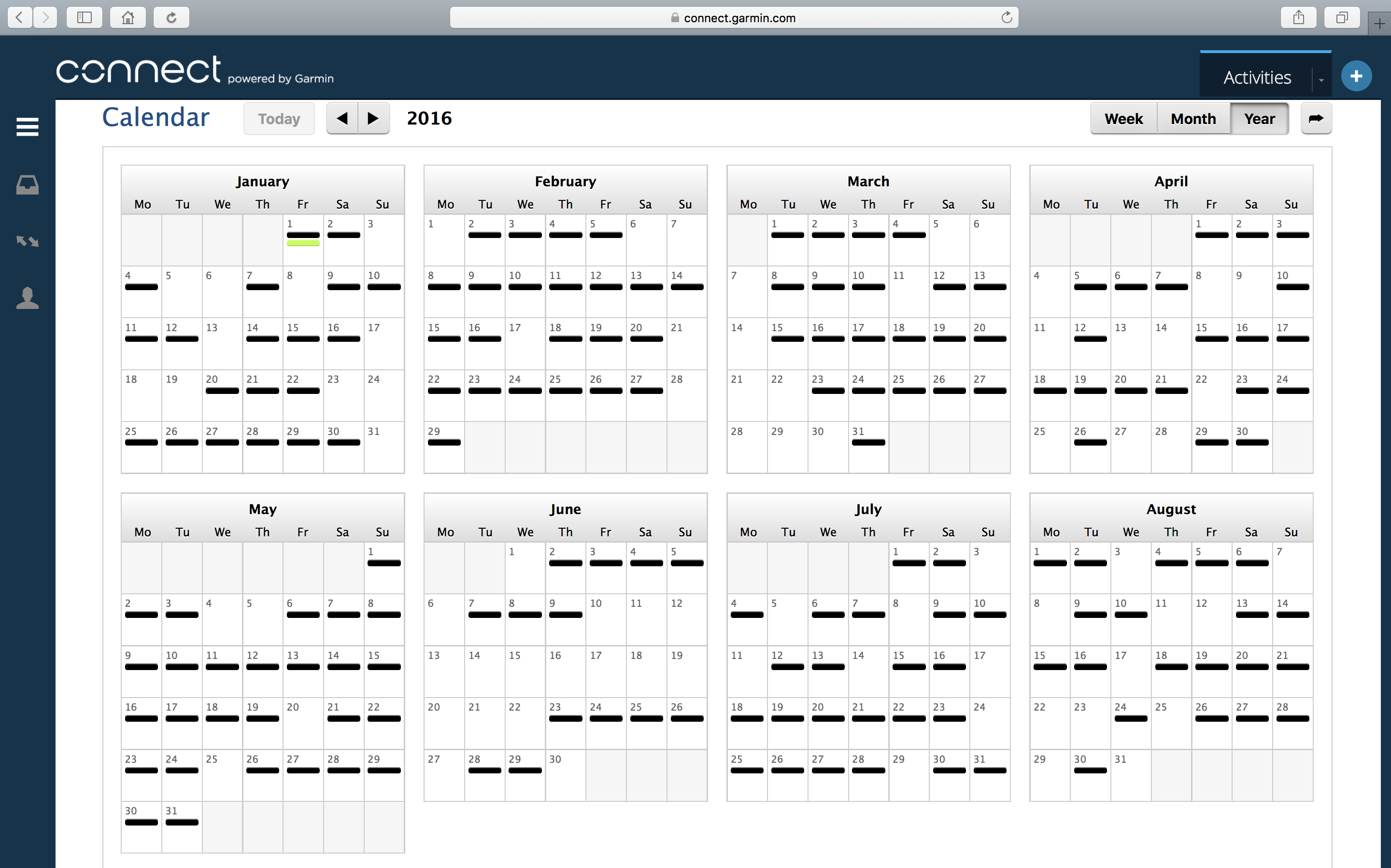The width and height of the screenshot is (1391, 868).
Task: Select June 15 day cell
Action: 525,671
